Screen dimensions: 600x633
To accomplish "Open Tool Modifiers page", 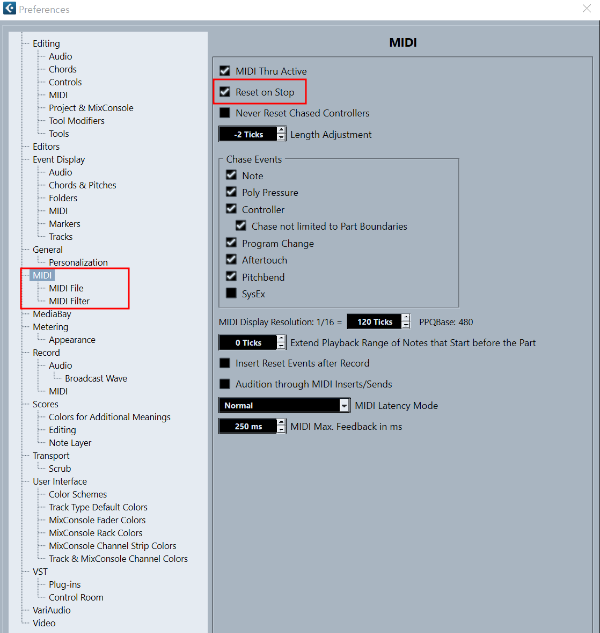I will tap(76, 121).
